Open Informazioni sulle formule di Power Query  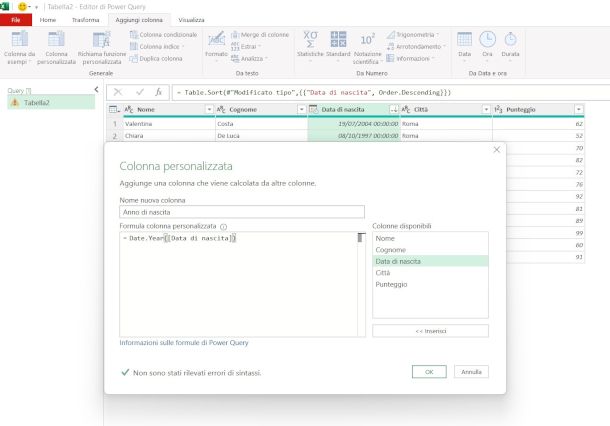point(184,343)
